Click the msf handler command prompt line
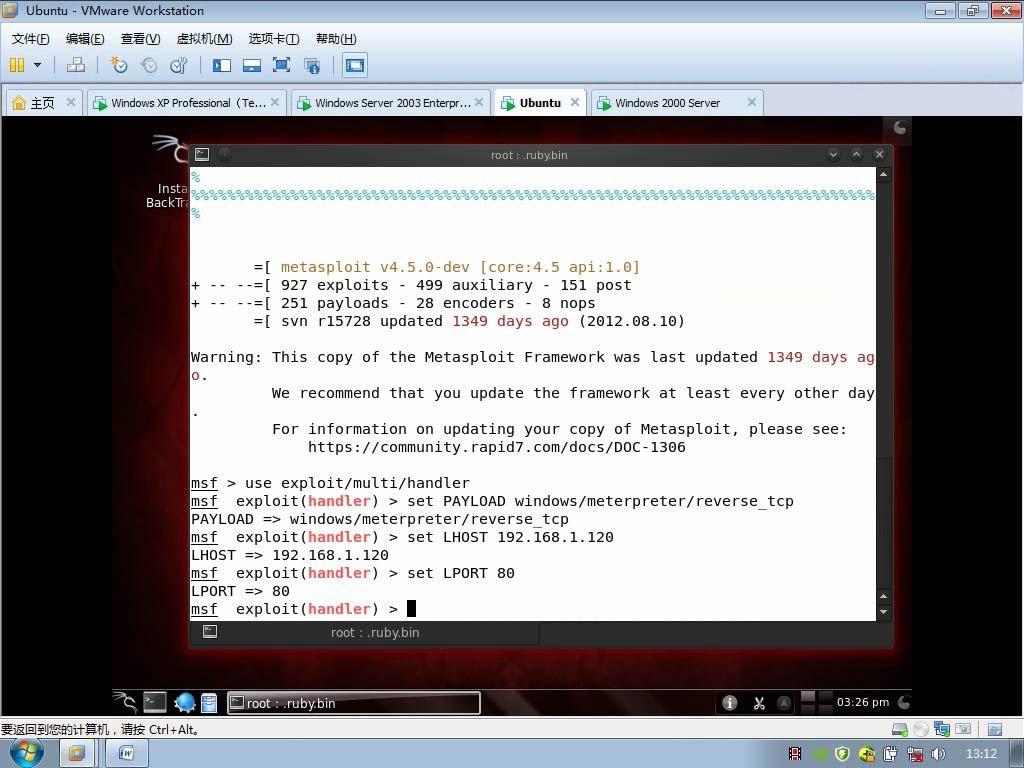This screenshot has height=768, width=1024. tap(303, 609)
